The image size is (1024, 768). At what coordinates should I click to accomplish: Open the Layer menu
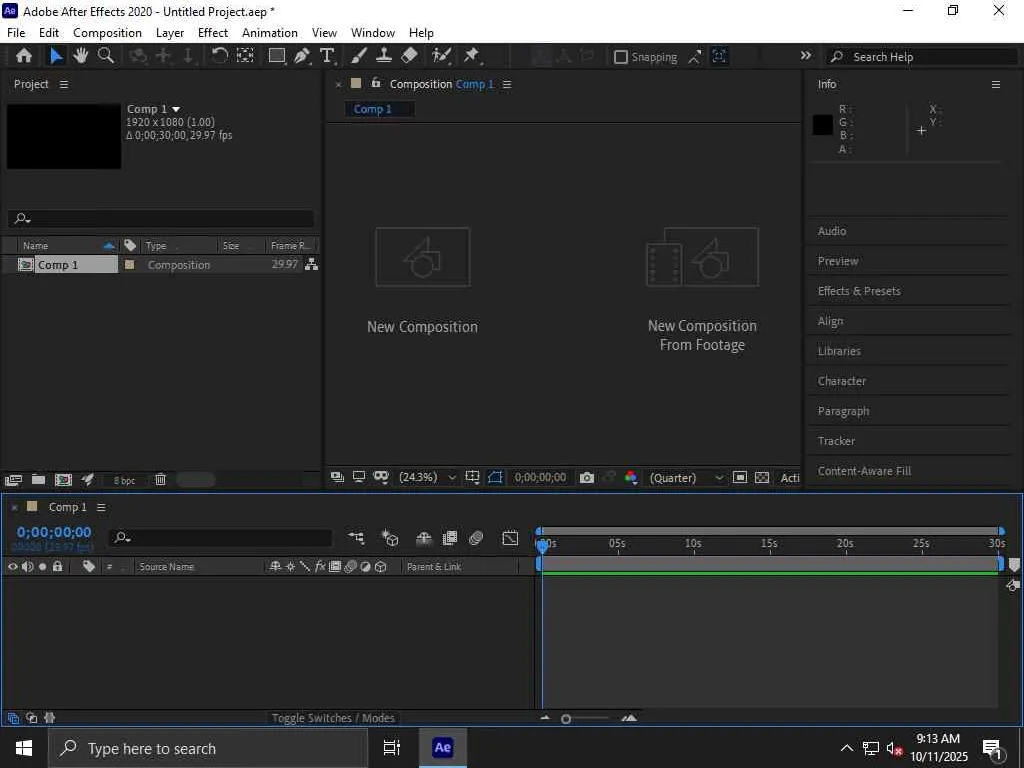tap(170, 33)
